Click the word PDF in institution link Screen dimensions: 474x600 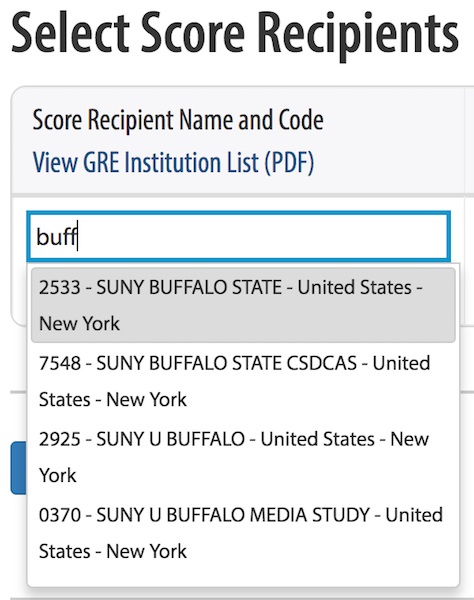290,163
